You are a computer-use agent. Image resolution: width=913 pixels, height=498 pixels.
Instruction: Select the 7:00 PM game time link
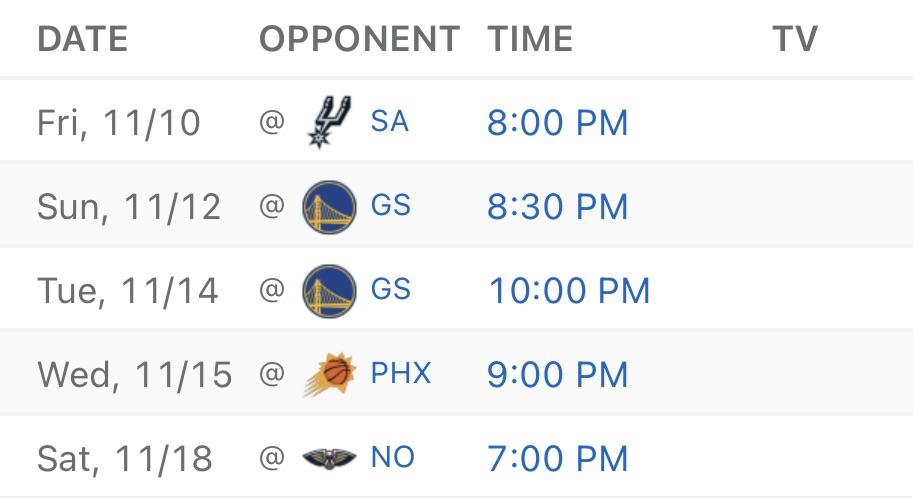558,459
